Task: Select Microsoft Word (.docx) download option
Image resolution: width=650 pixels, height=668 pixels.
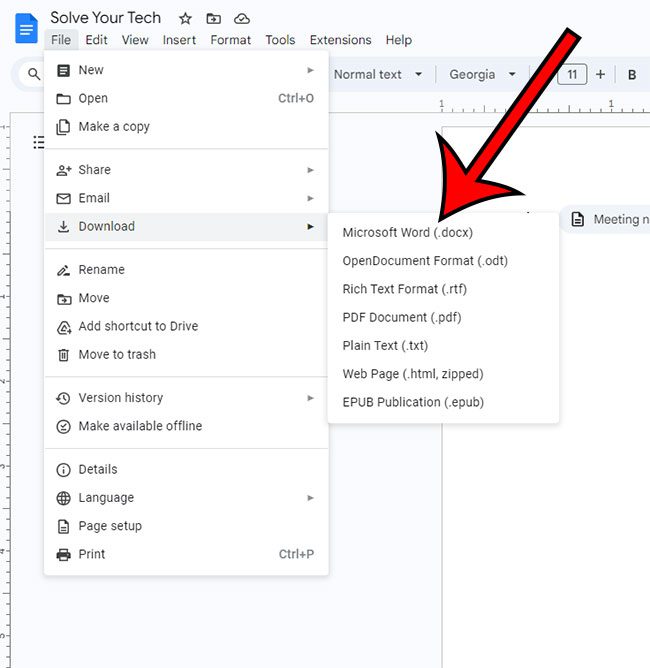Action: click(x=408, y=233)
